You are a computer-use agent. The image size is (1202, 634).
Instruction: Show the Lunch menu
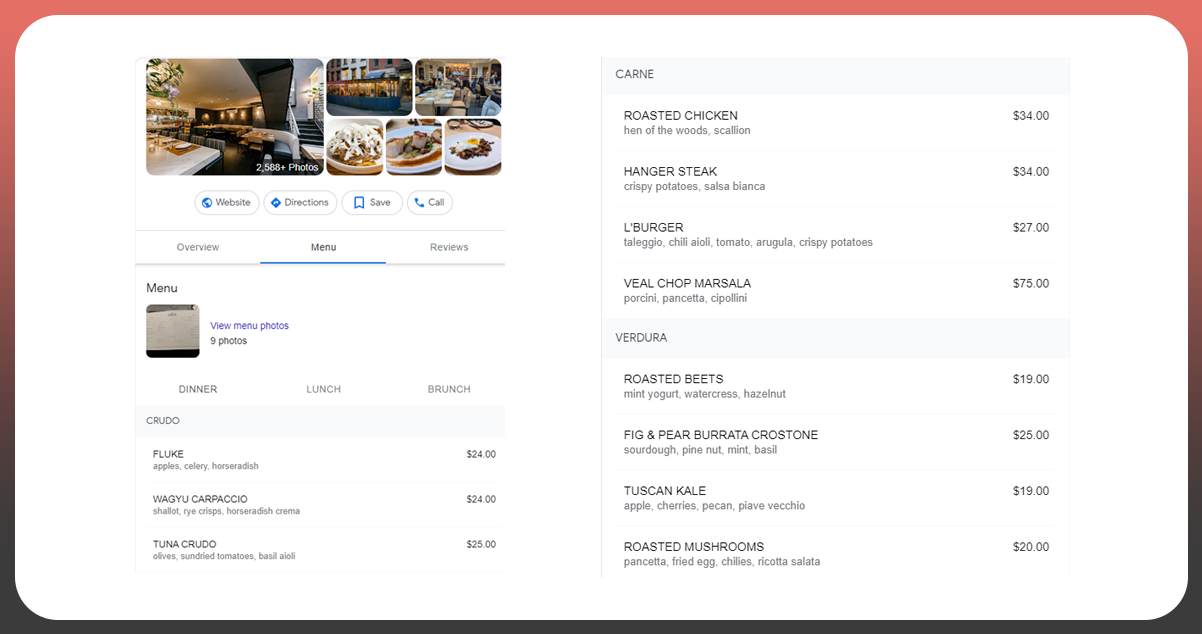(323, 389)
